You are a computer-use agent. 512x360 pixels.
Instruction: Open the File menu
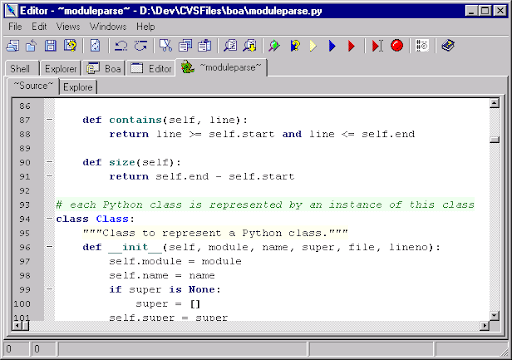pyautogui.click(x=15, y=27)
